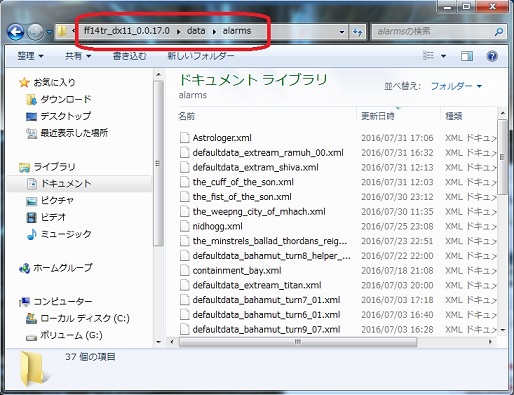The width and height of the screenshot is (514, 395).
Task: Click the date 2016/07/31 17:06 cell
Action: 397,138
